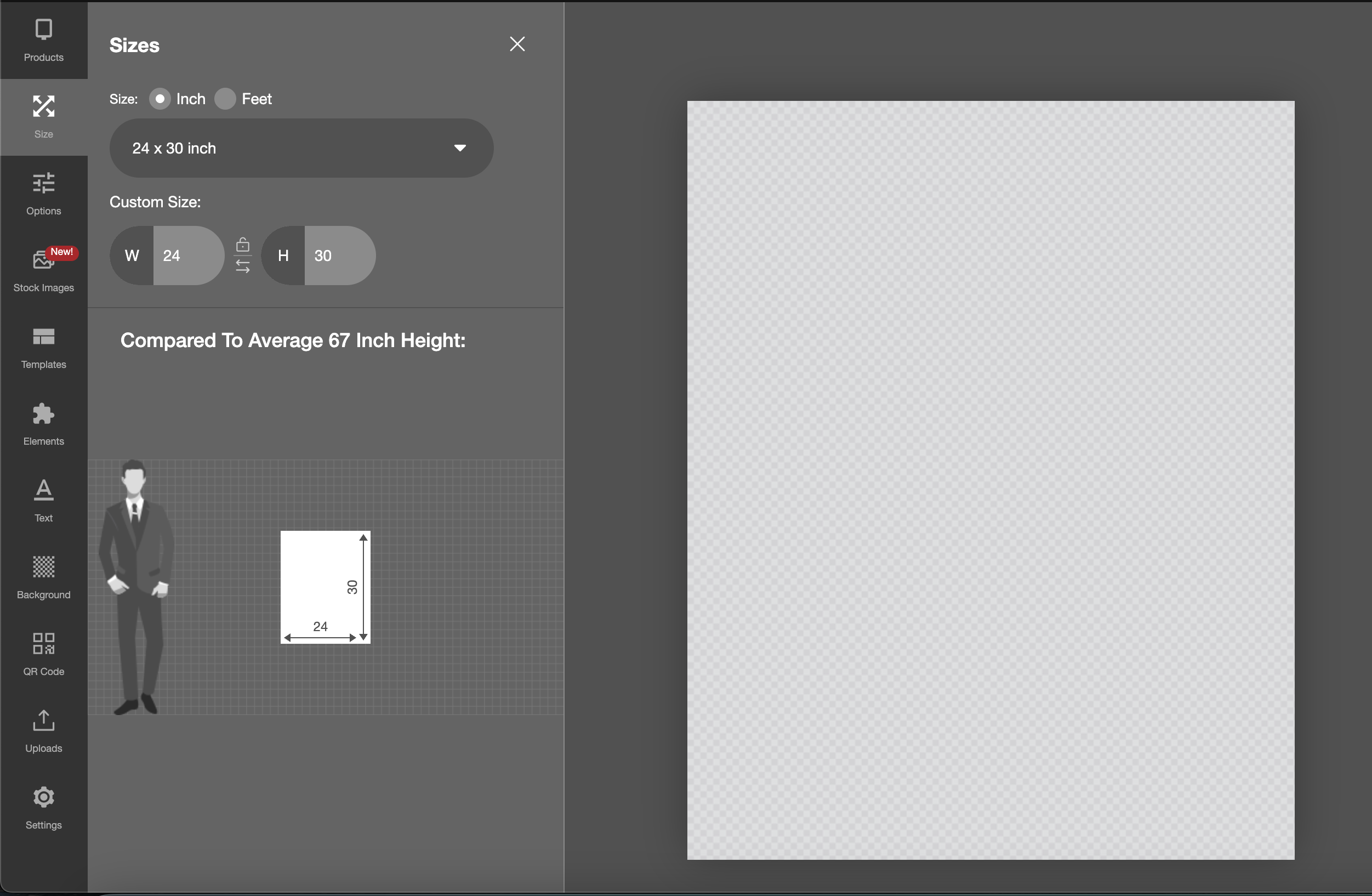Select the Size sidebar tool

point(44,117)
